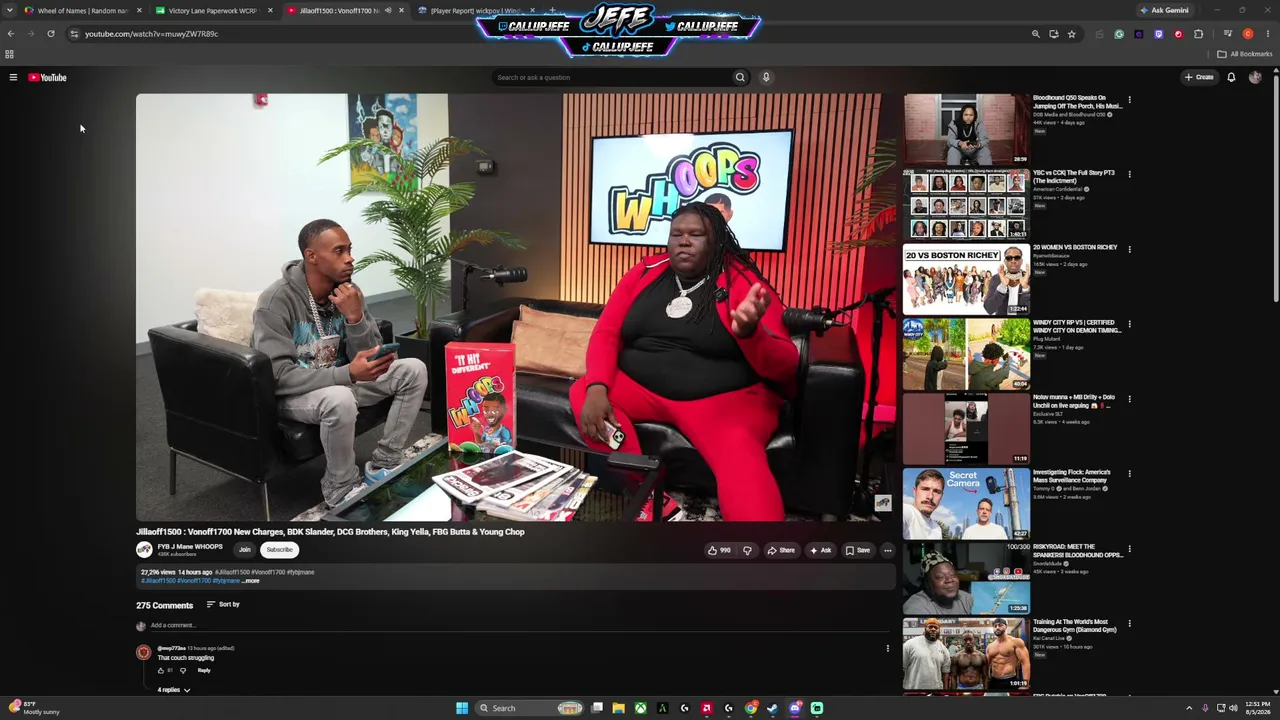Open the FYB J Mane WHOOPS channel name
Screen dimensions: 1280x720
point(190,547)
